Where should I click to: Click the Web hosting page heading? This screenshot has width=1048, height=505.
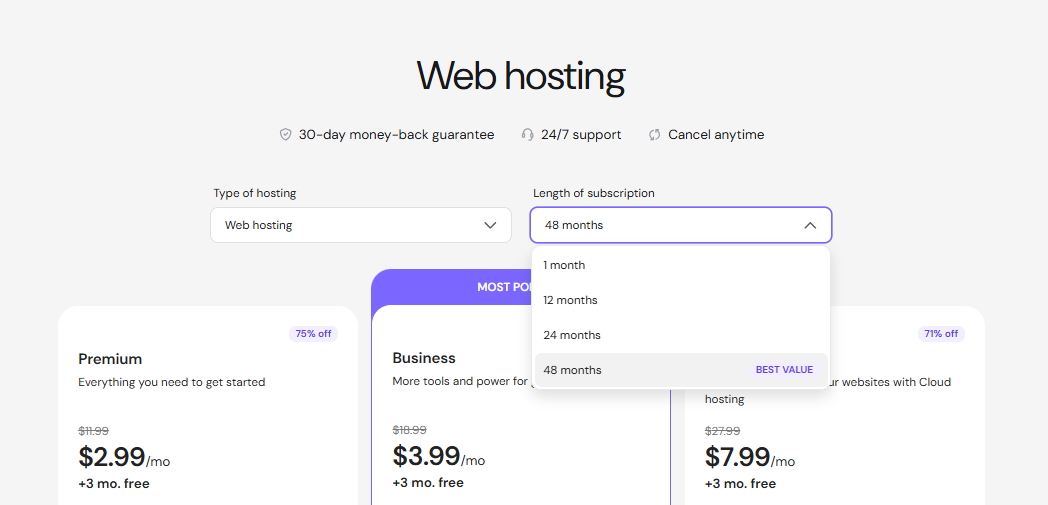click(x=521, y=76)
